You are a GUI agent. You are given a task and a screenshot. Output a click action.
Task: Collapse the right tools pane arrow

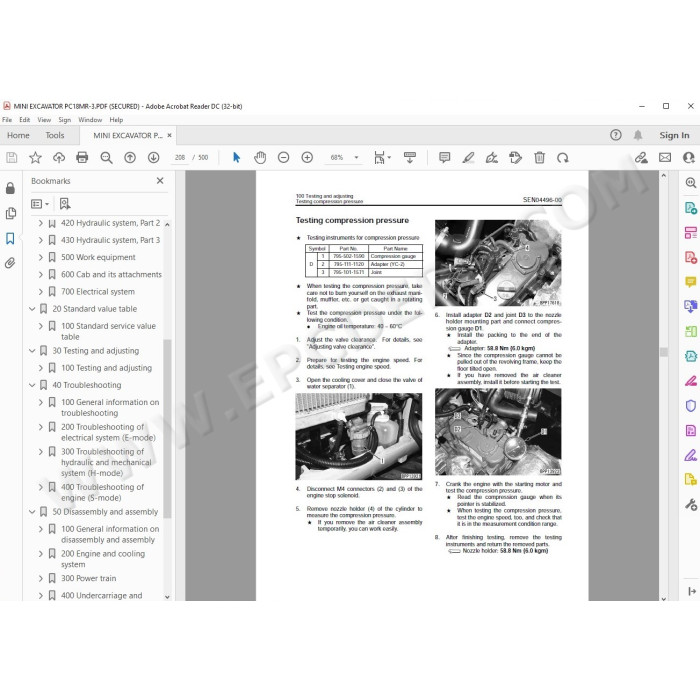pos(692,592)
